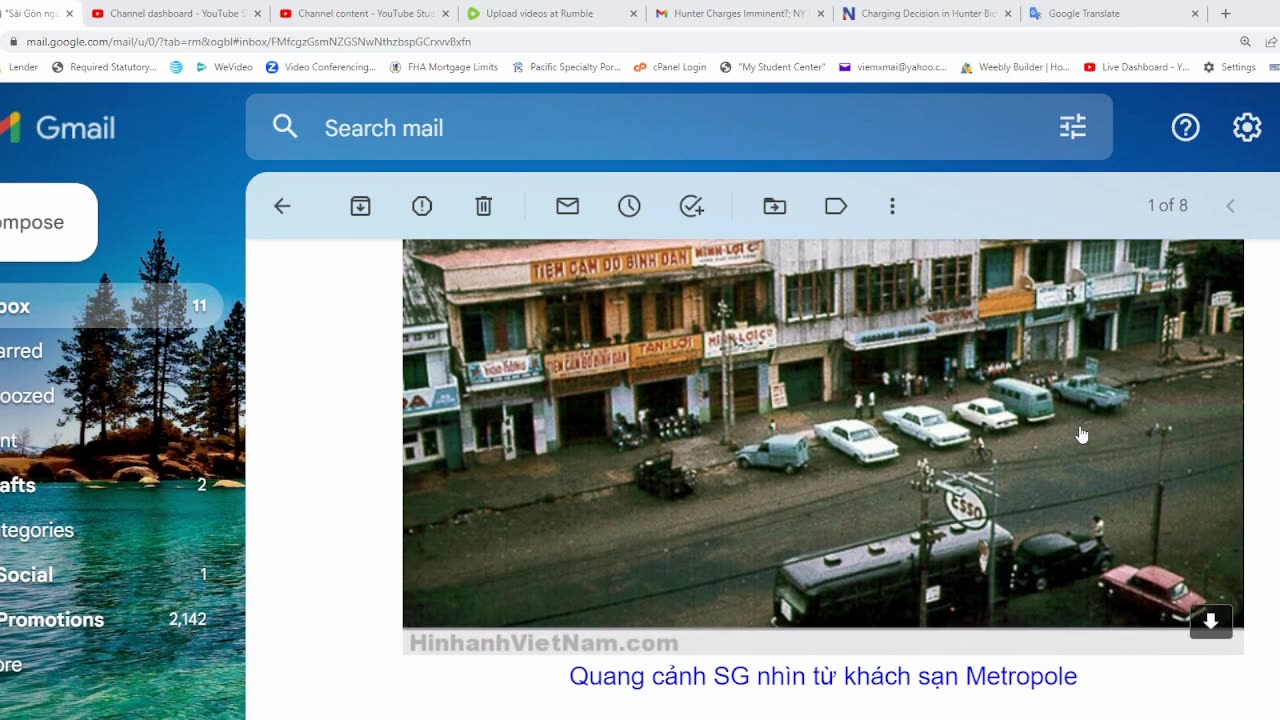Zoom page with magnifier icon in address bar
This screenshot has width=1280, height=720.
tap(1245, 42)
